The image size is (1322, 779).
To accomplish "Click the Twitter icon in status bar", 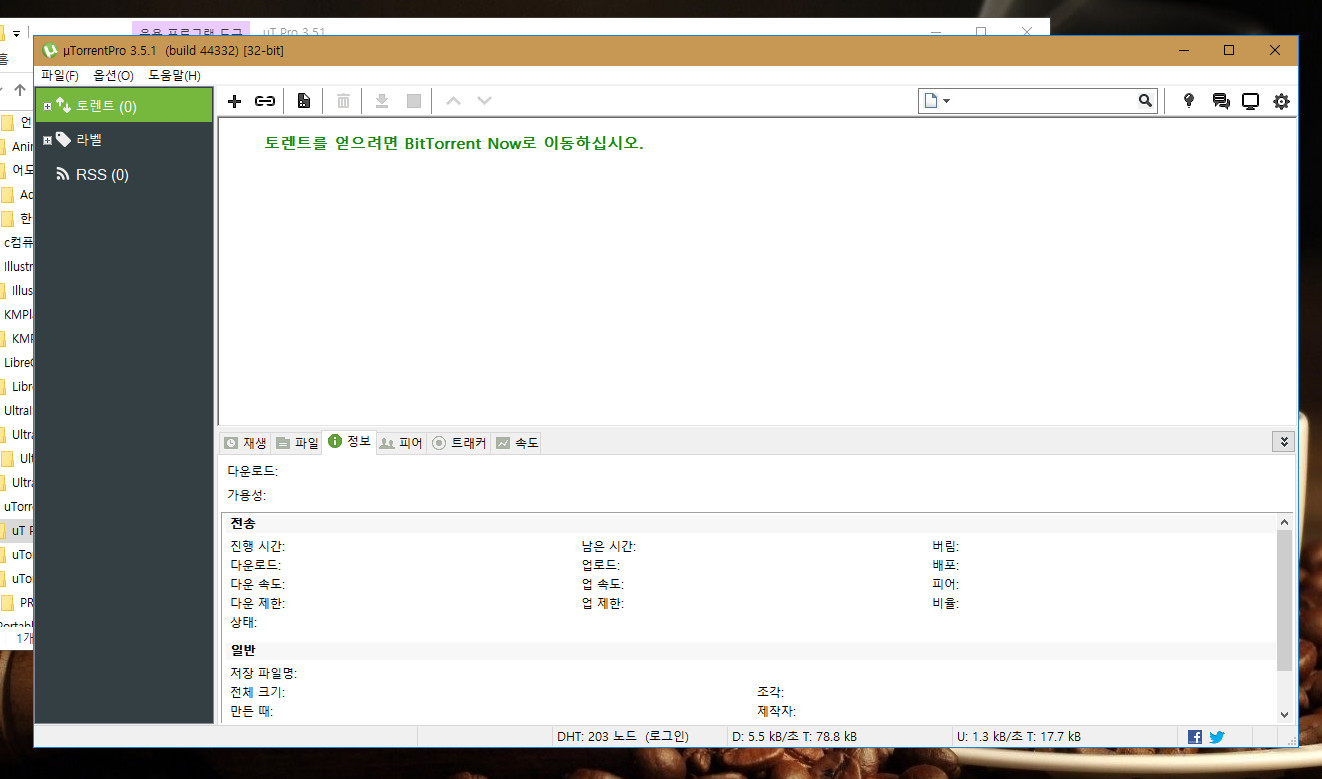I will (1216, 737).
